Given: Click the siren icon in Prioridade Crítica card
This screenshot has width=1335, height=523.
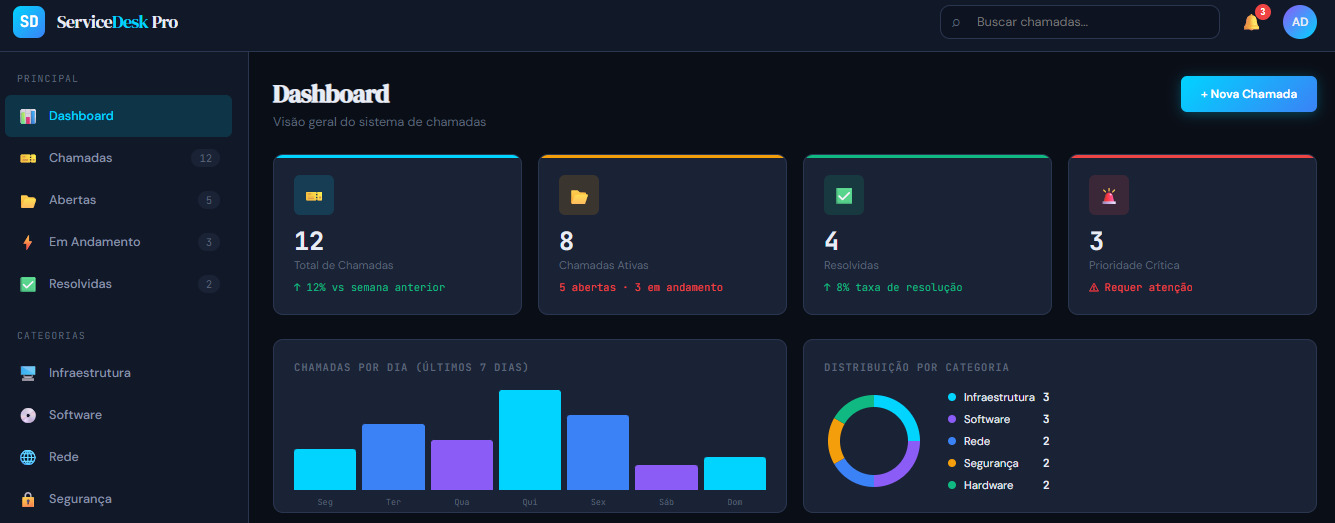Looking at the screenshot, I should (1109, 196).
